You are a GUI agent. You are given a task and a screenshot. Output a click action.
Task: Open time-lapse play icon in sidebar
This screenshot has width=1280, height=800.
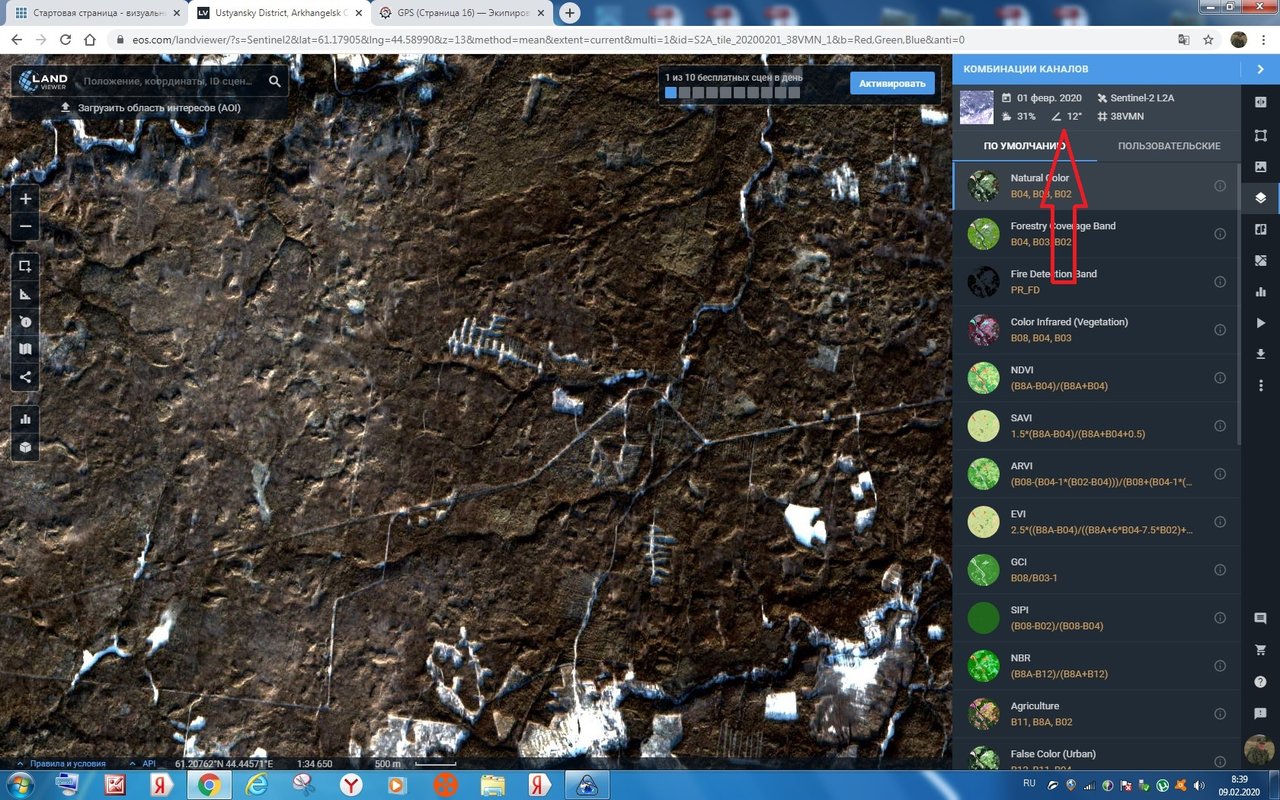(1260, 323)
